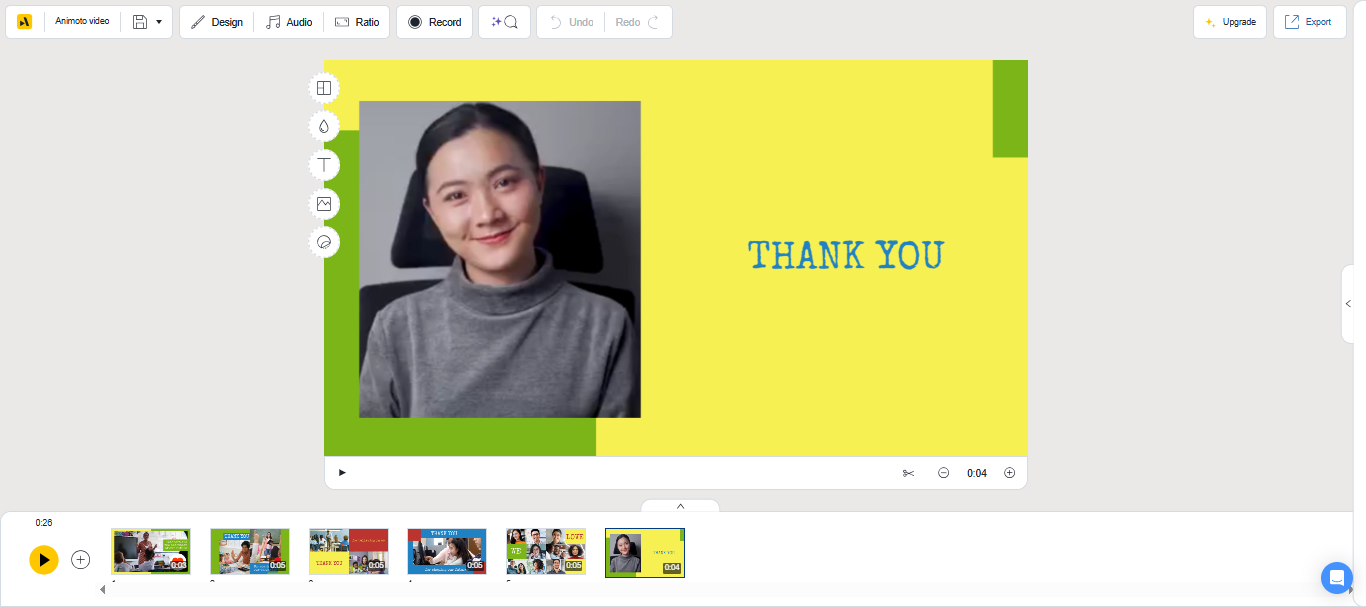1366x607 pixels.
Task: Play the current block preview
Action: (x=342, y=473)
